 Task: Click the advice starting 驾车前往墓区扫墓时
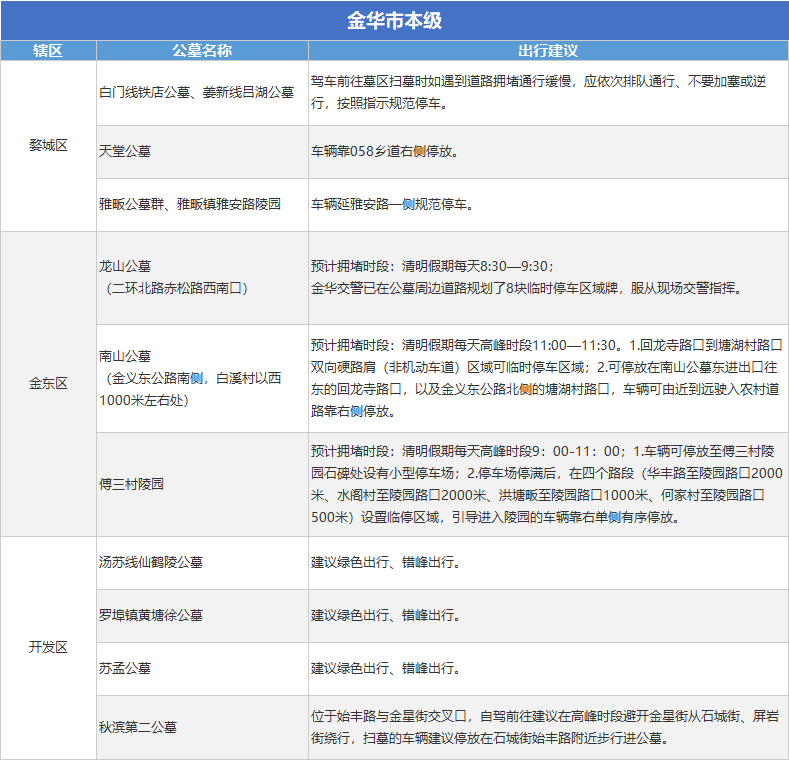[x=538, y=92]
